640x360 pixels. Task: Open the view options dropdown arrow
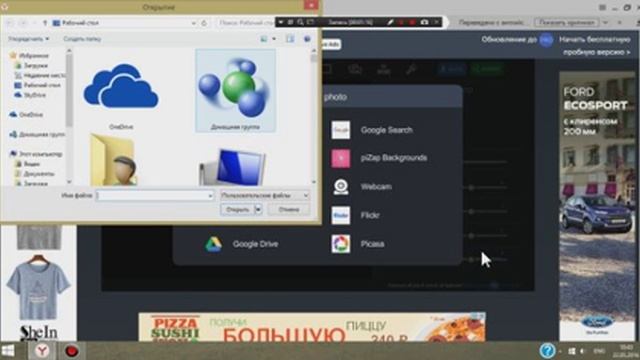[274, 39]
